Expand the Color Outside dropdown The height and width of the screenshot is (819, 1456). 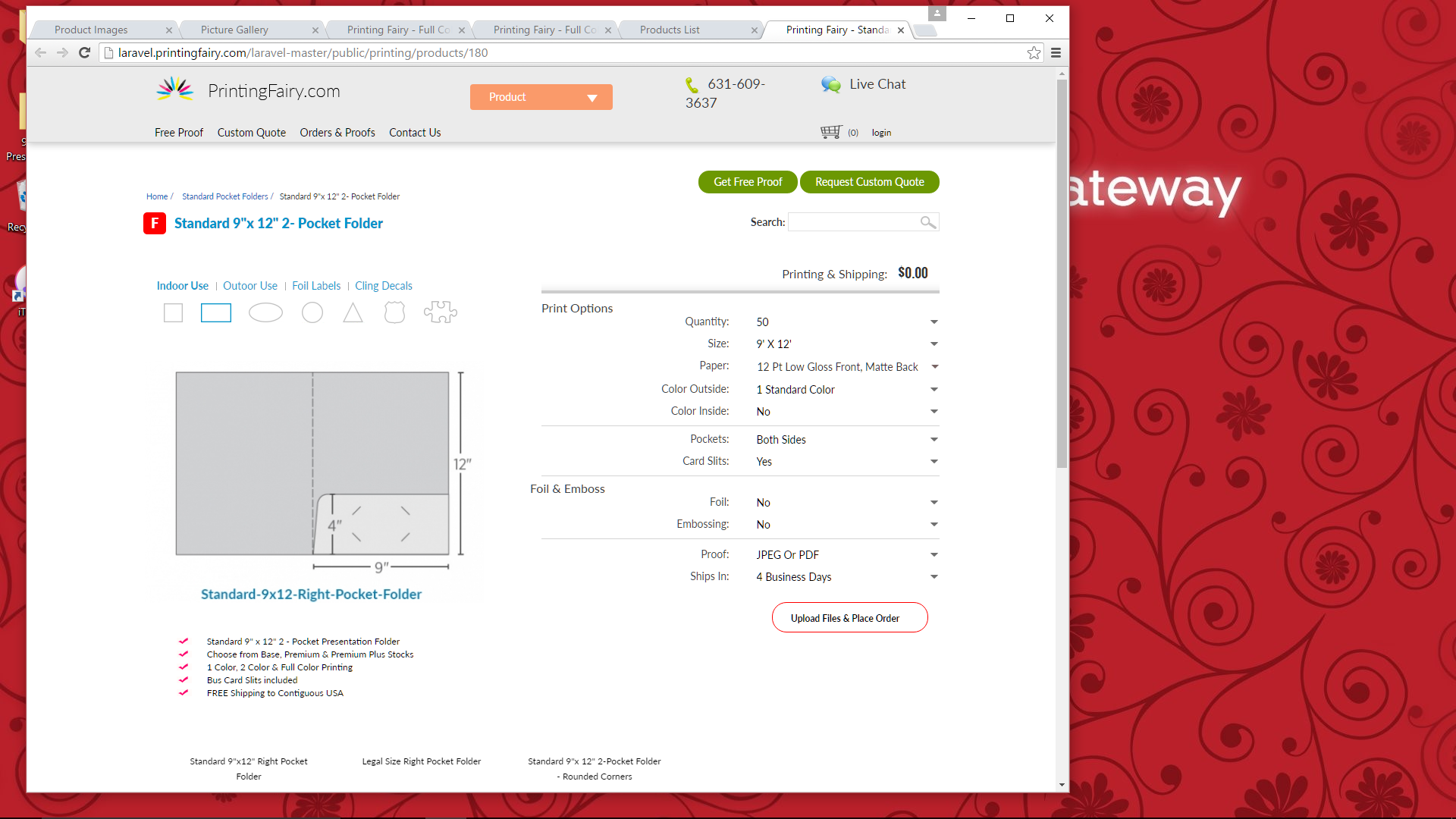click(x=846, y=390)
